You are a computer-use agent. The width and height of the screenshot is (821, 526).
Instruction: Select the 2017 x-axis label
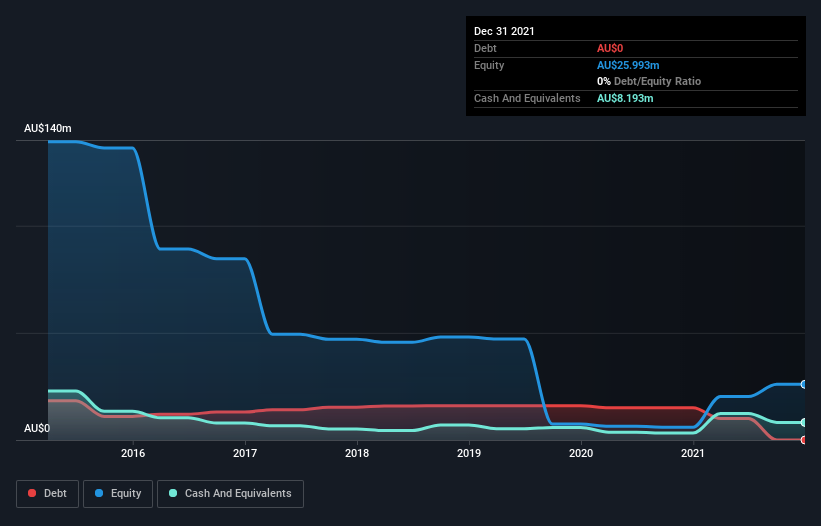pos(245,453)
